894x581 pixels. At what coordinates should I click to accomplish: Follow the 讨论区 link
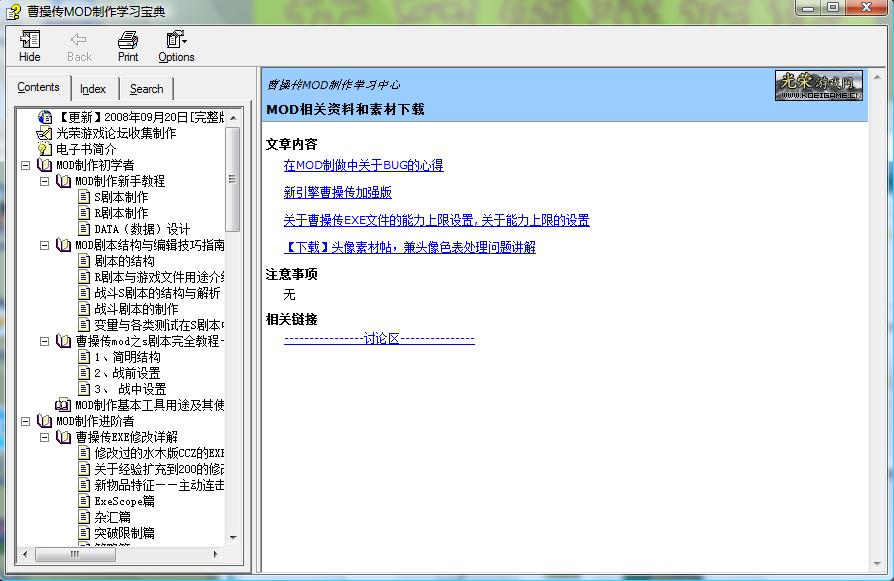[x=379, y=339]
